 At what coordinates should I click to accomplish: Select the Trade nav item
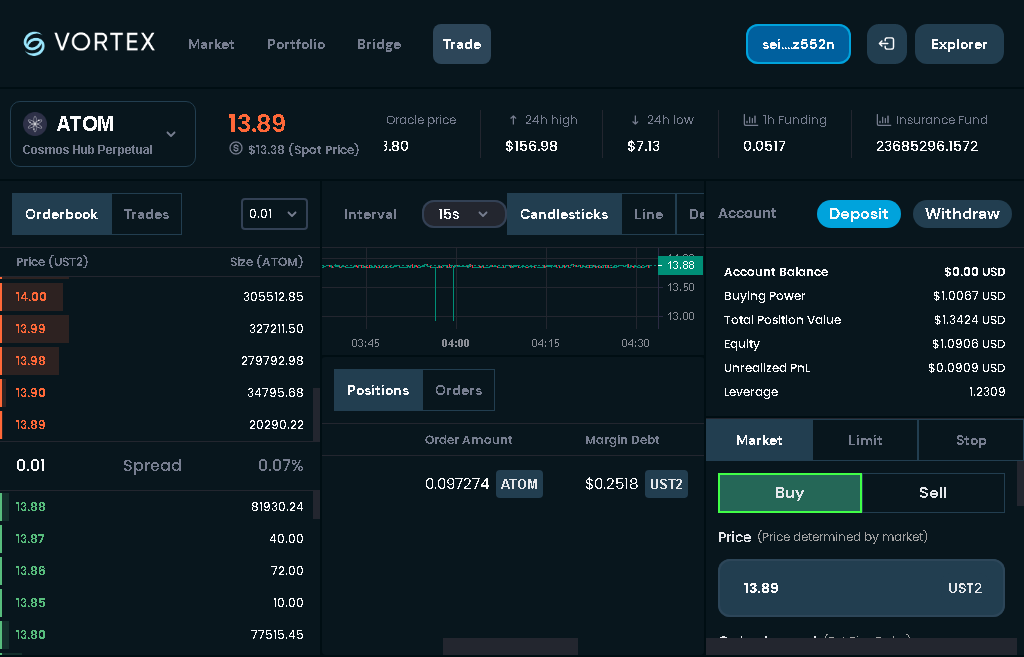[x=462, y=44]
